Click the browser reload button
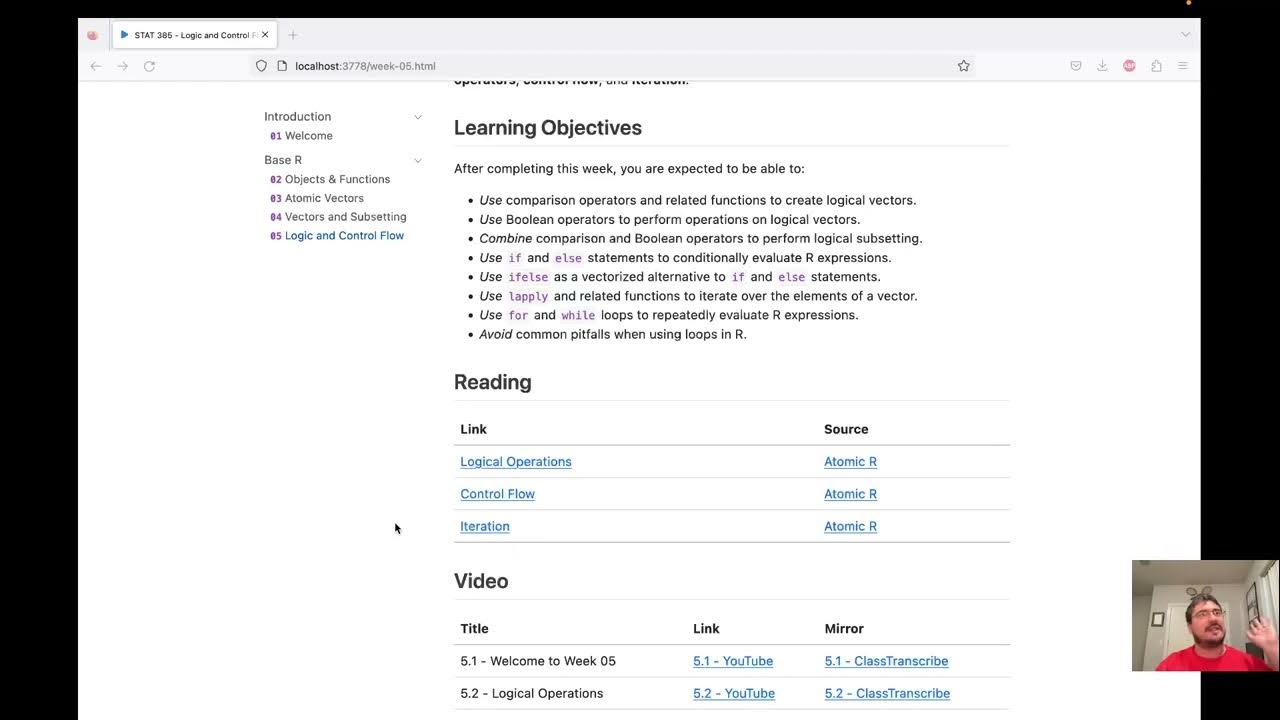This screenshot has height=720, width=1280. point(149,66)
